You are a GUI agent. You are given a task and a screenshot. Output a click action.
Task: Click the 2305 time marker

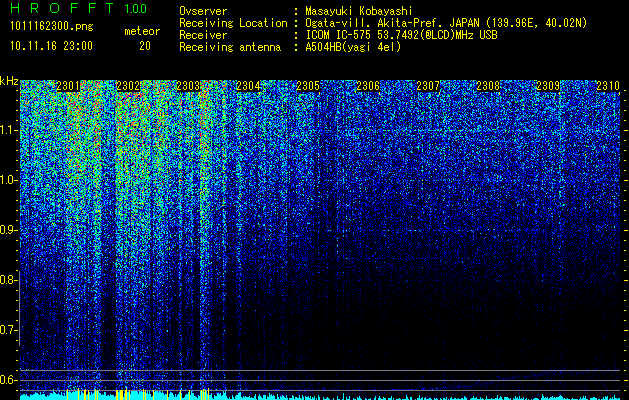(x=308, y=86)
